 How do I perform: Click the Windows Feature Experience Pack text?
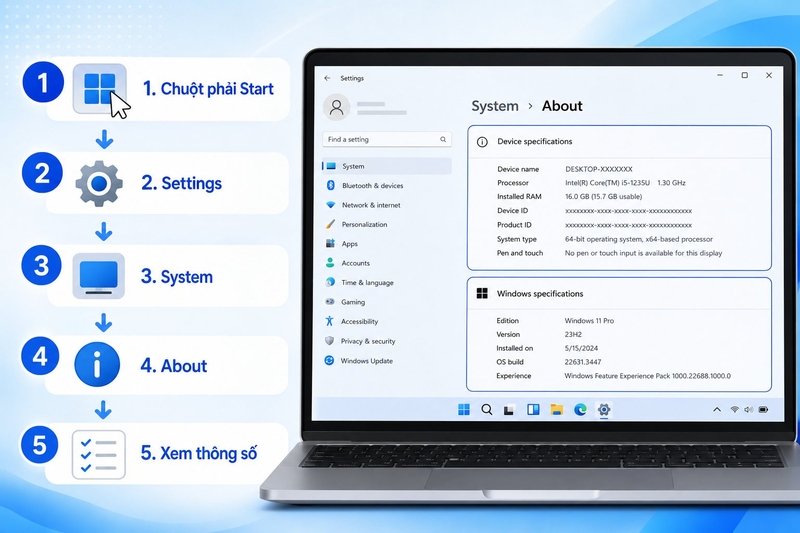[x=647, y=375]
